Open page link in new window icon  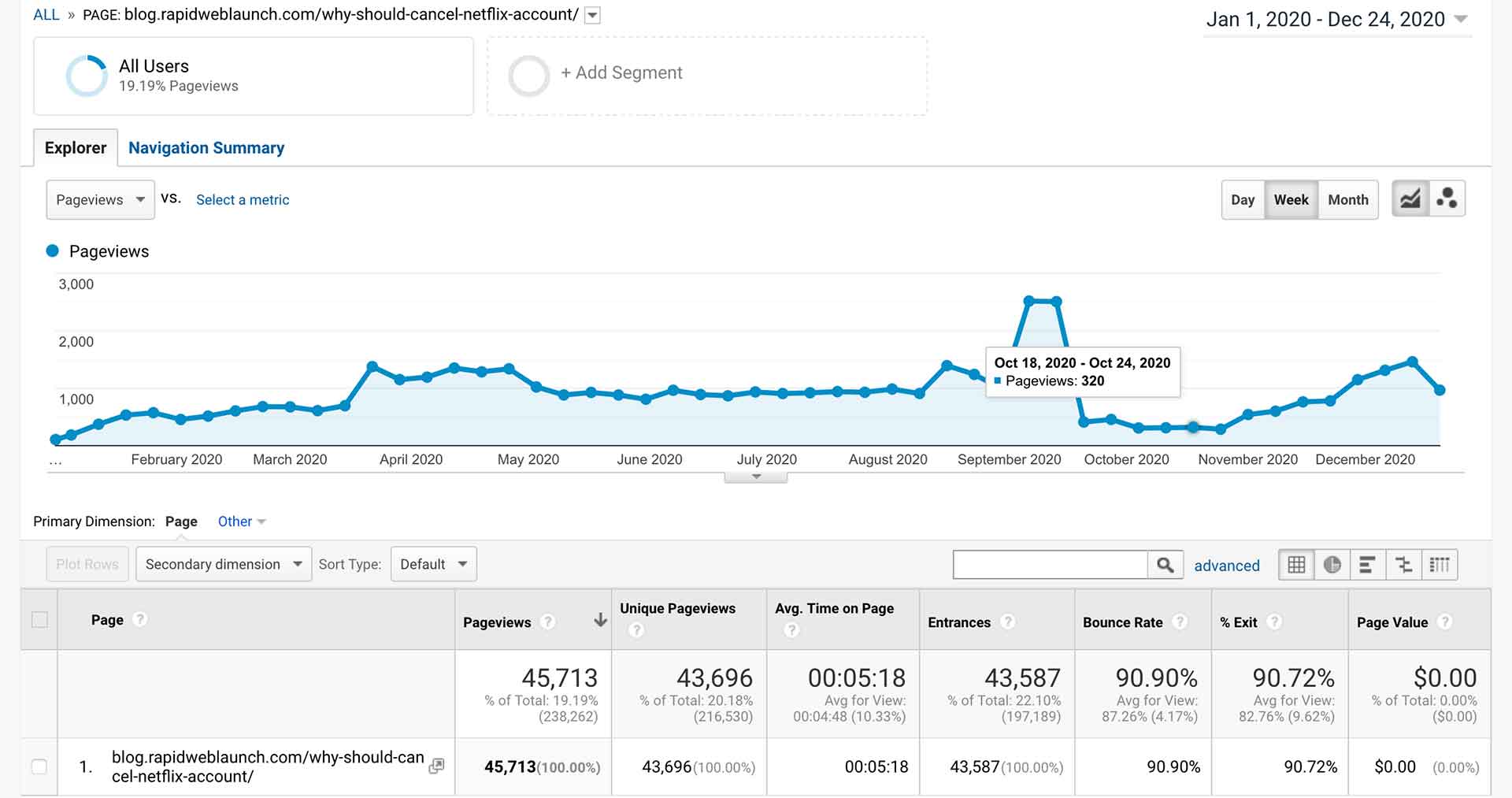point(436,766)
